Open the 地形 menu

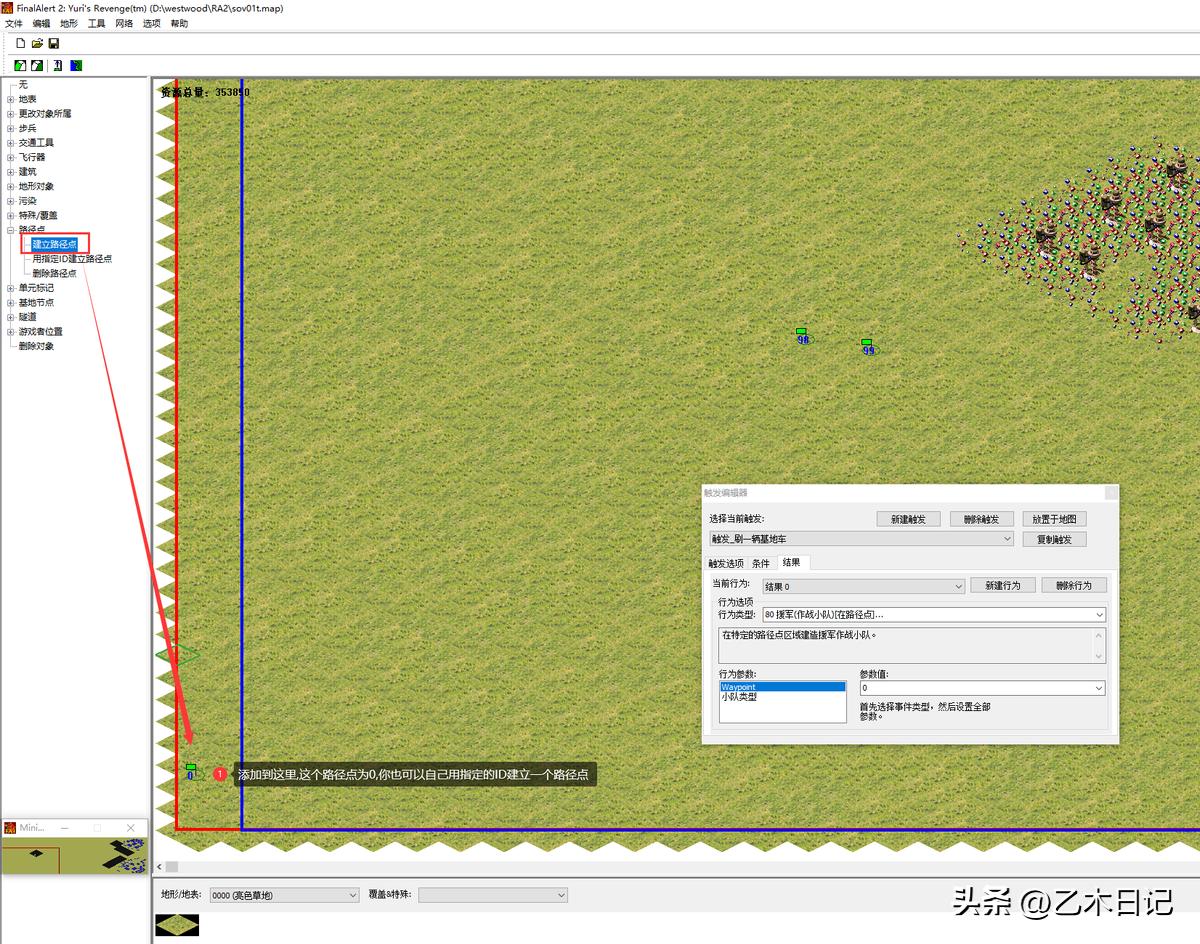click(x=69, y=23)
